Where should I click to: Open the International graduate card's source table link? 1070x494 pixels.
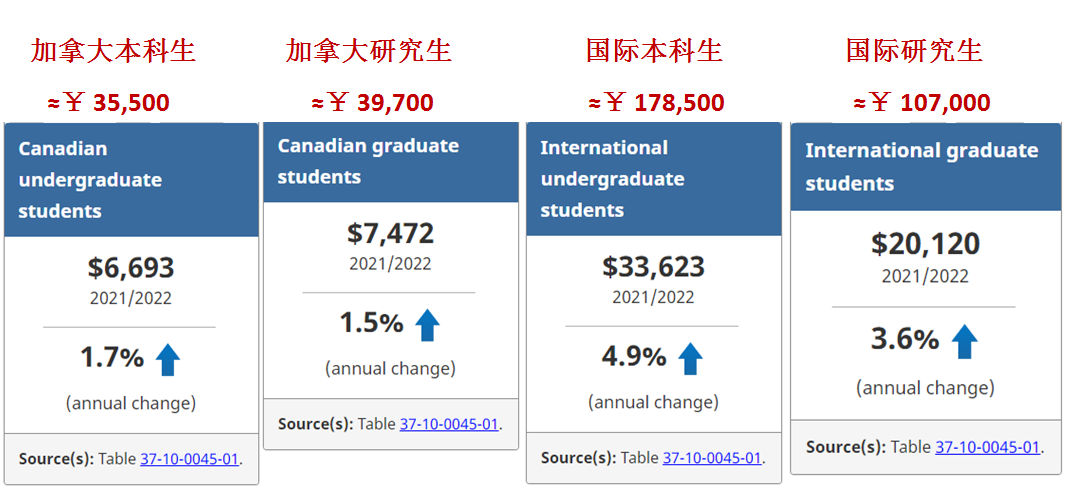coord(987,447)
